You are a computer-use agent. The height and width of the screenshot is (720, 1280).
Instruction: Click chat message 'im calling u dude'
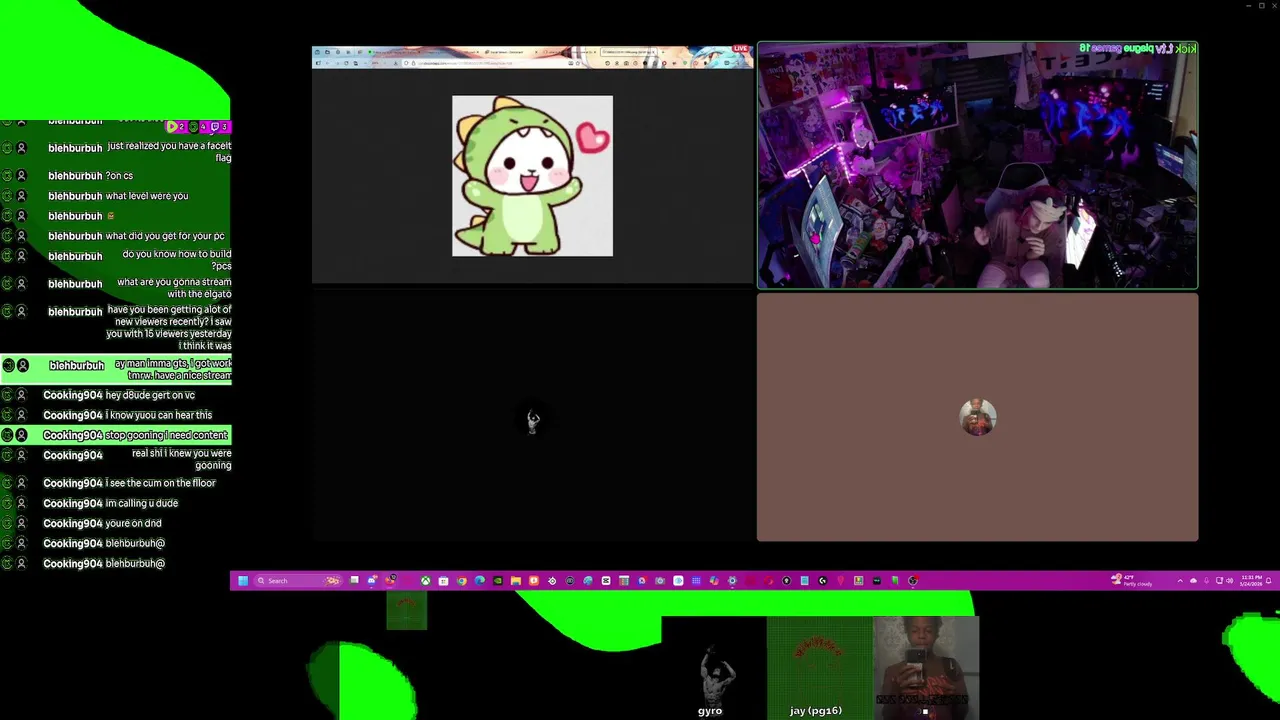point(141,503)
